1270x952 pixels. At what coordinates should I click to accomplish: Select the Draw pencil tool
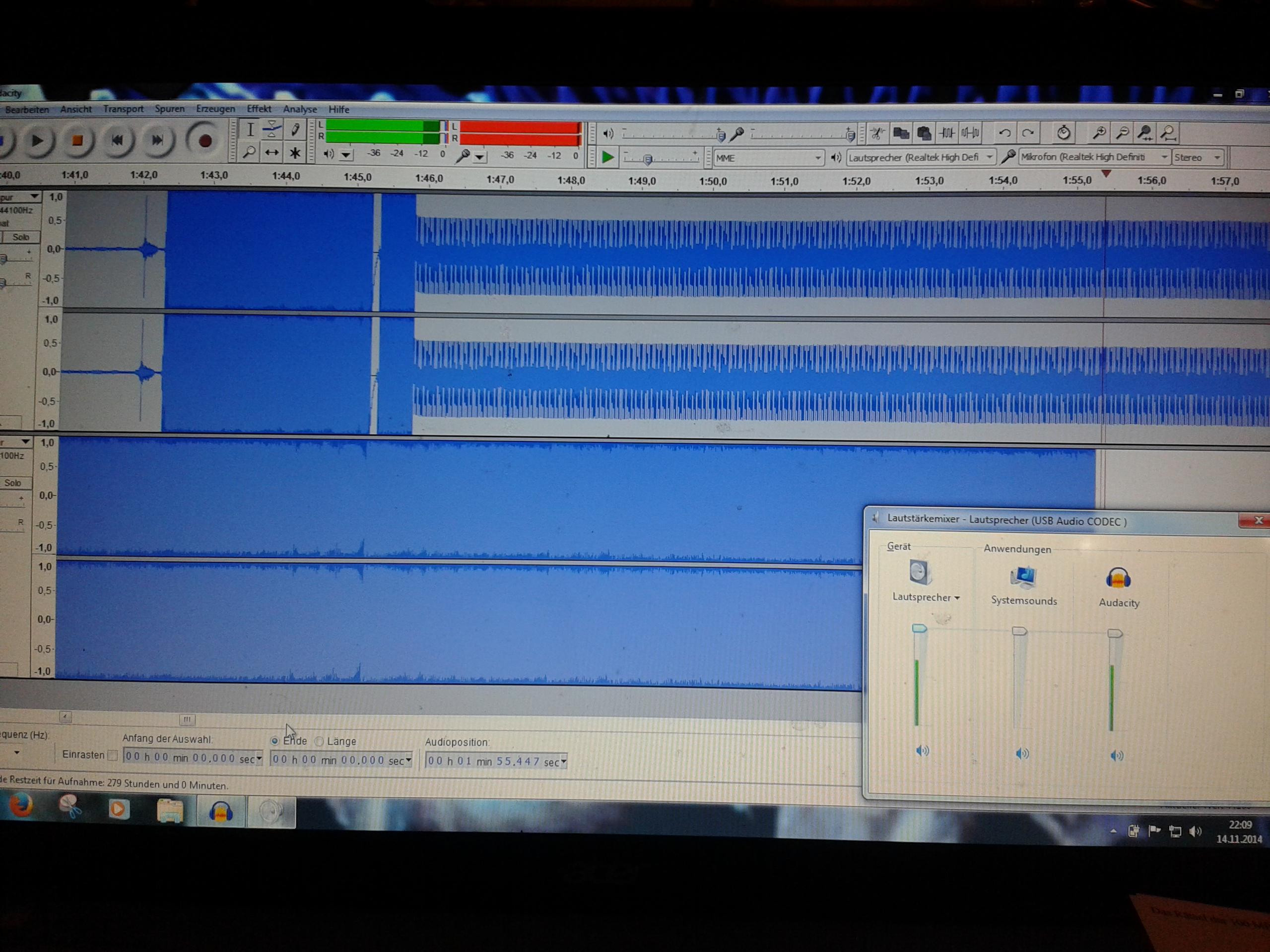(295, 130)
